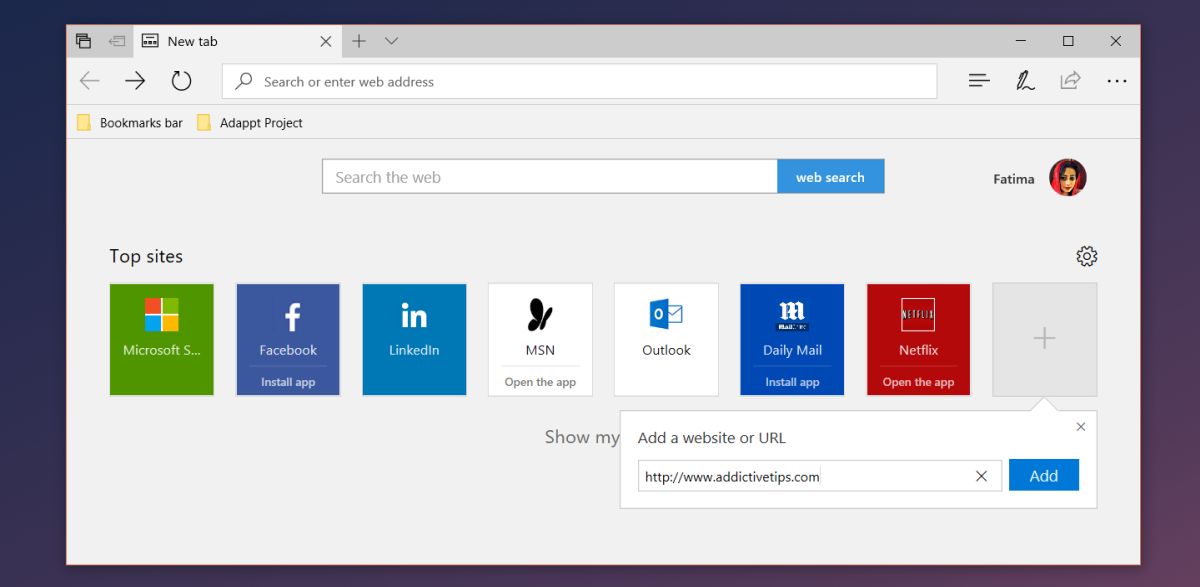1200x587 pixels.
Task: Expand the tab previews chevron
Action: coord(392,41)
